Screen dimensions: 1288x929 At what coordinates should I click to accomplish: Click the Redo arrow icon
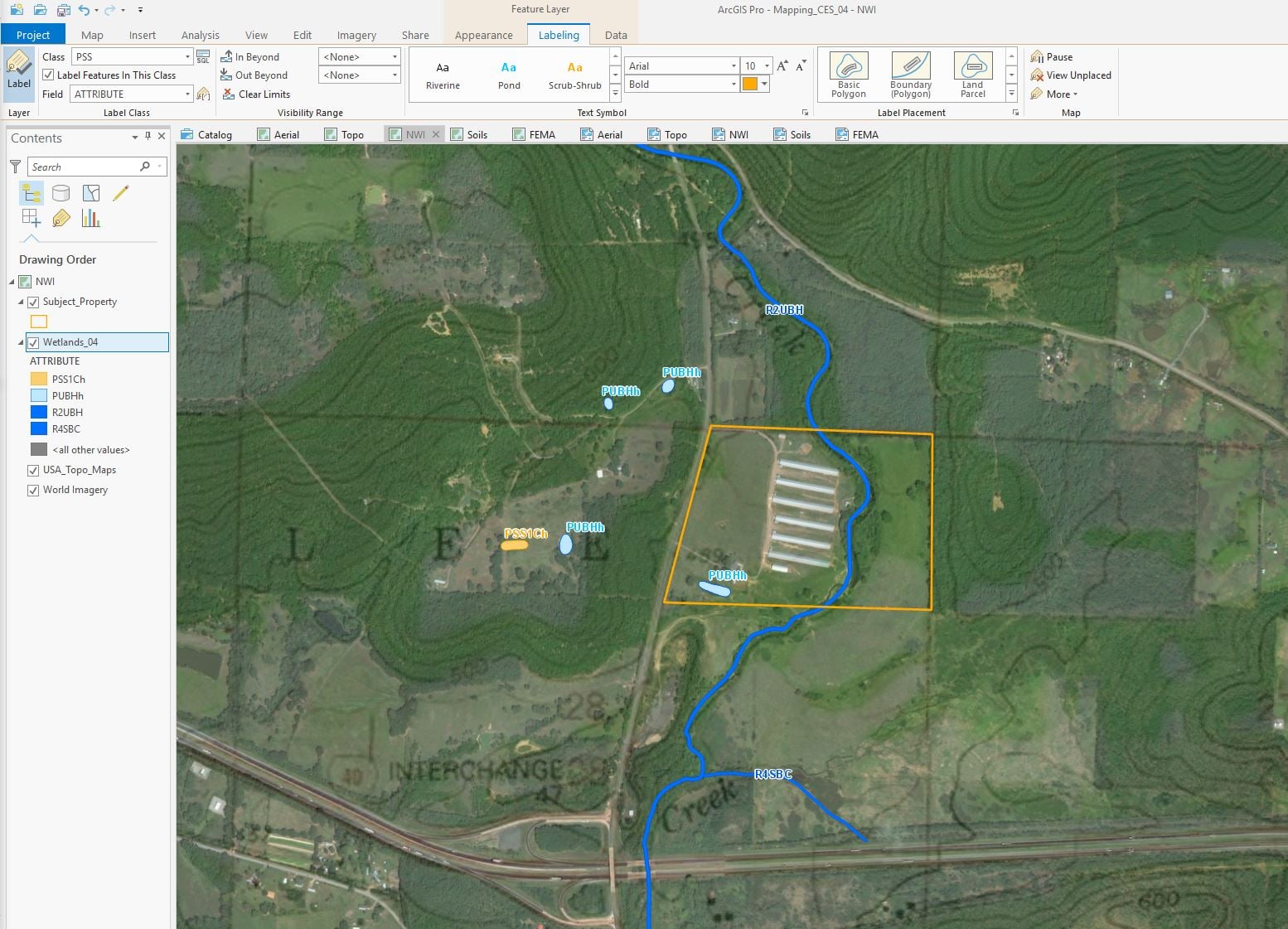109,10
